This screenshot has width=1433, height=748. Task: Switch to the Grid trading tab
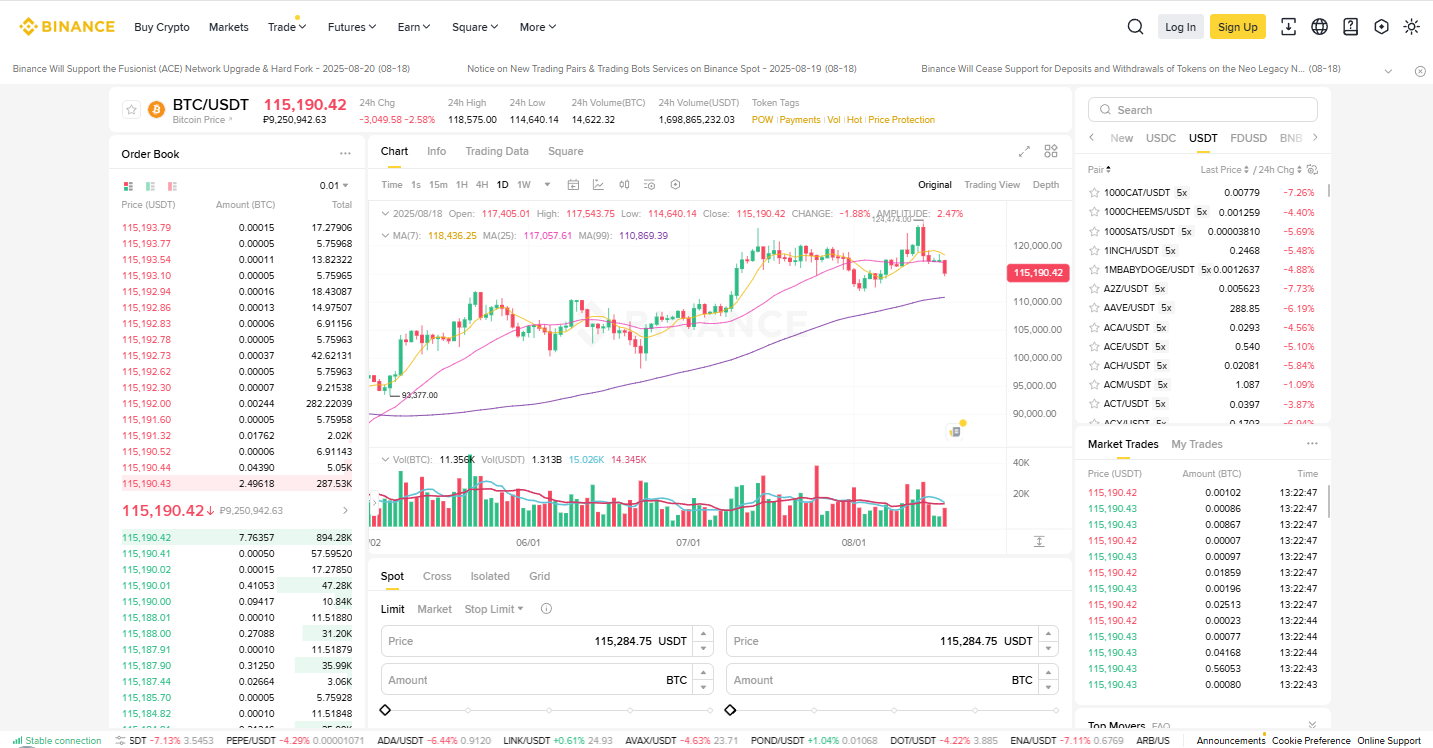pos(540,576)
